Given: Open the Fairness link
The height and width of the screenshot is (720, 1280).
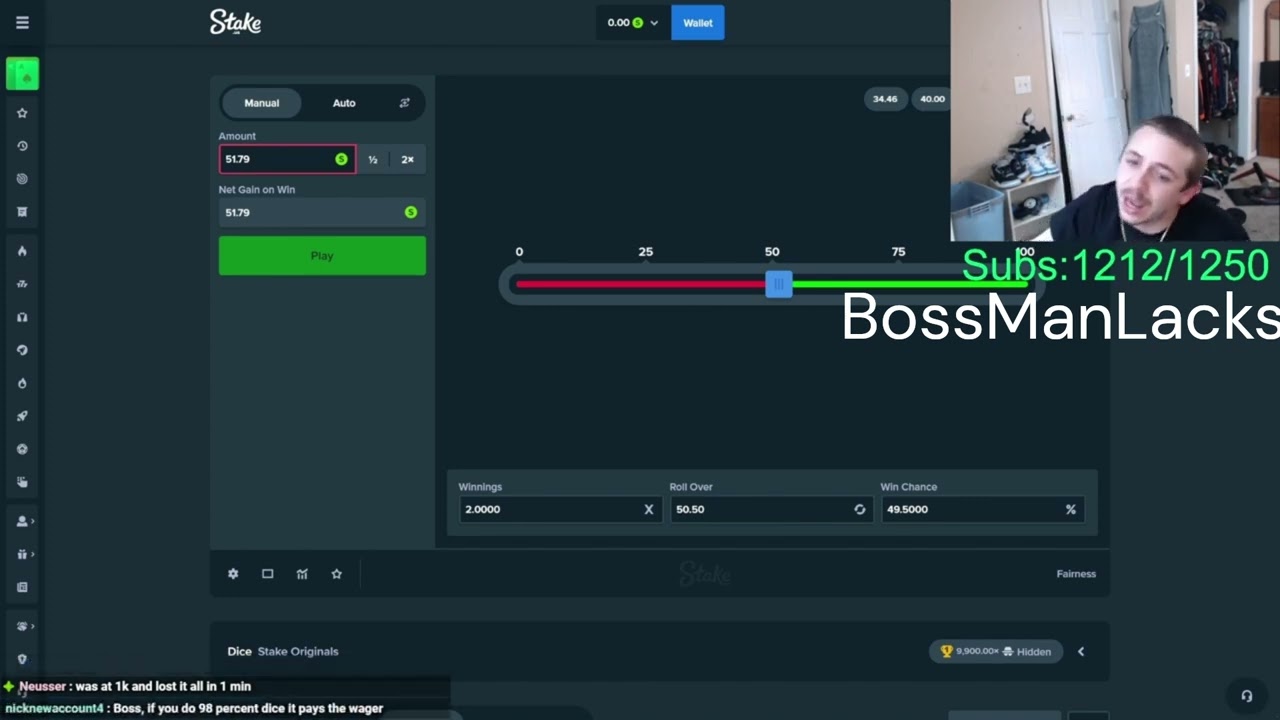Looking at the screenshot, I should (1076, 574).
